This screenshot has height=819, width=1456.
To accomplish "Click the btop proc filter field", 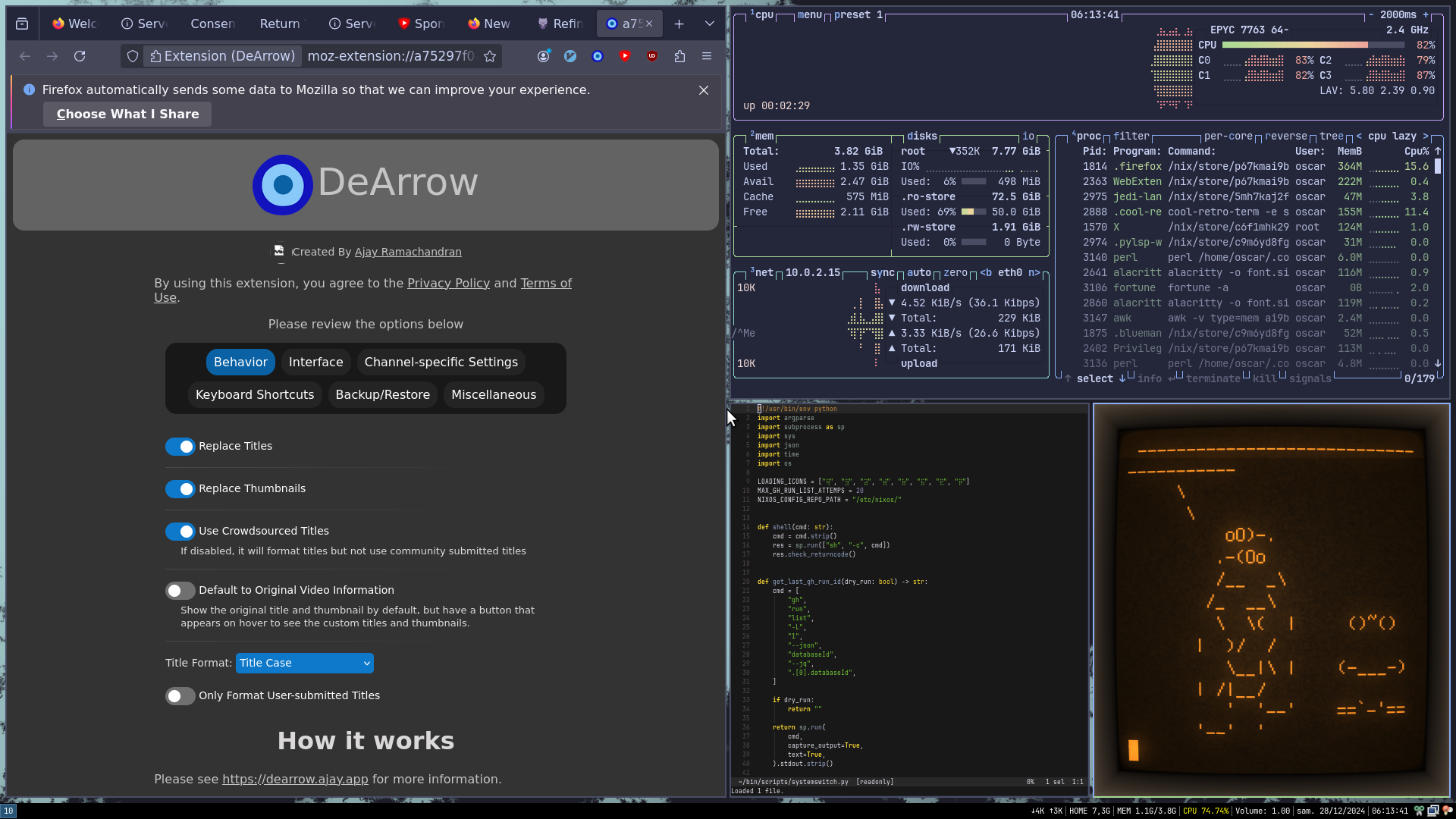I will [x=1131, y=136].
